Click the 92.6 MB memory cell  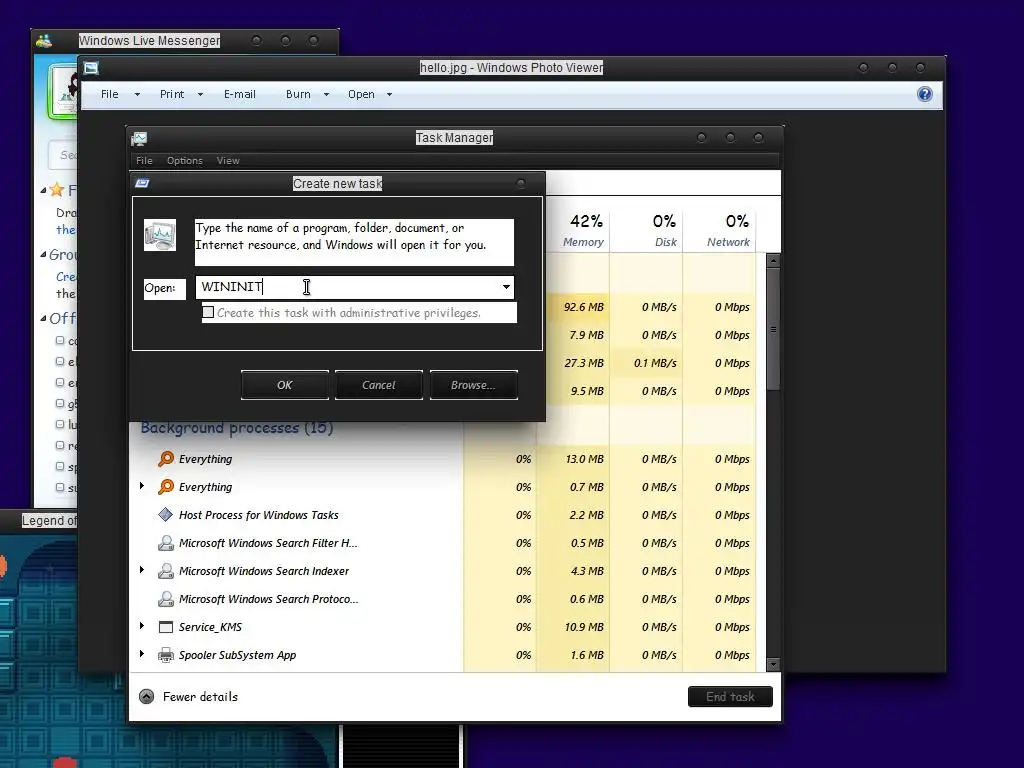[x=573, y=307]
